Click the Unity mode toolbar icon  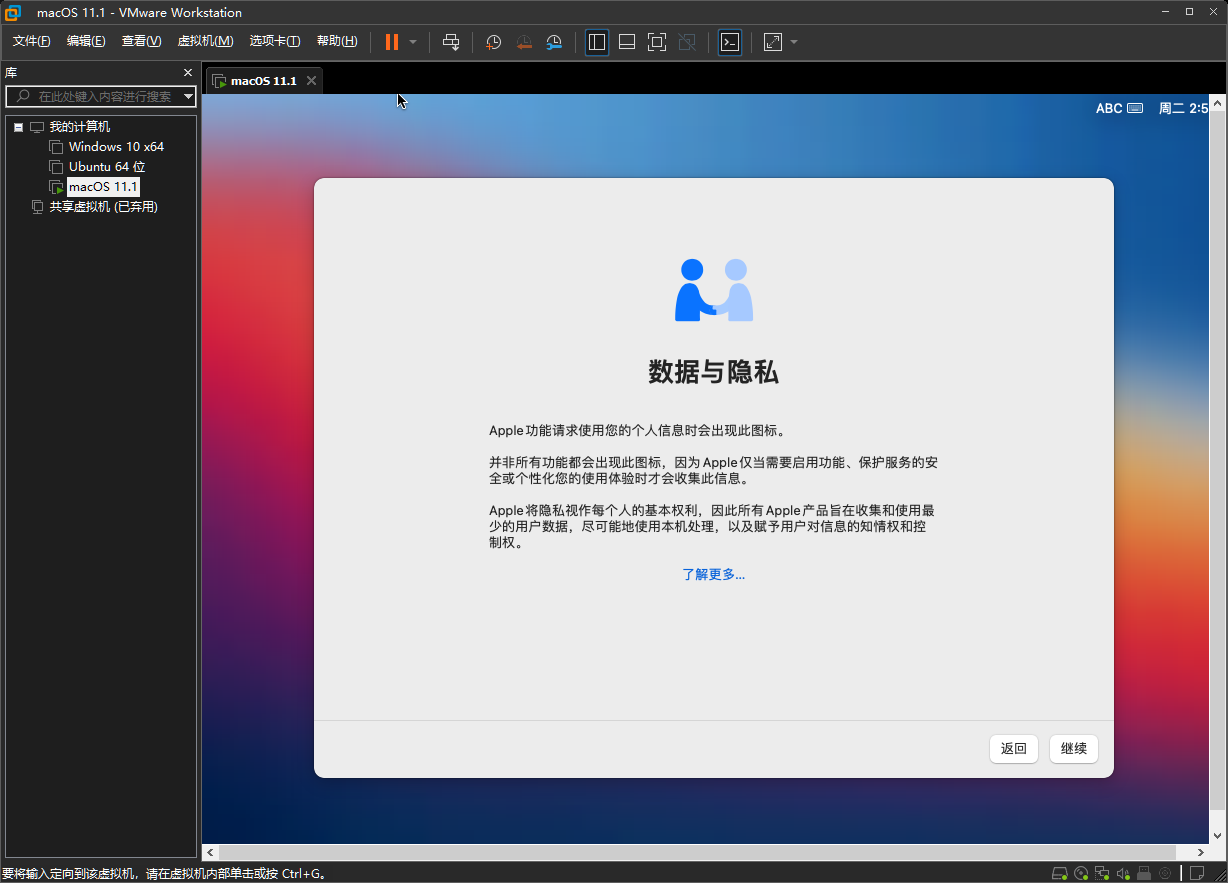click(x=687, y=42)
